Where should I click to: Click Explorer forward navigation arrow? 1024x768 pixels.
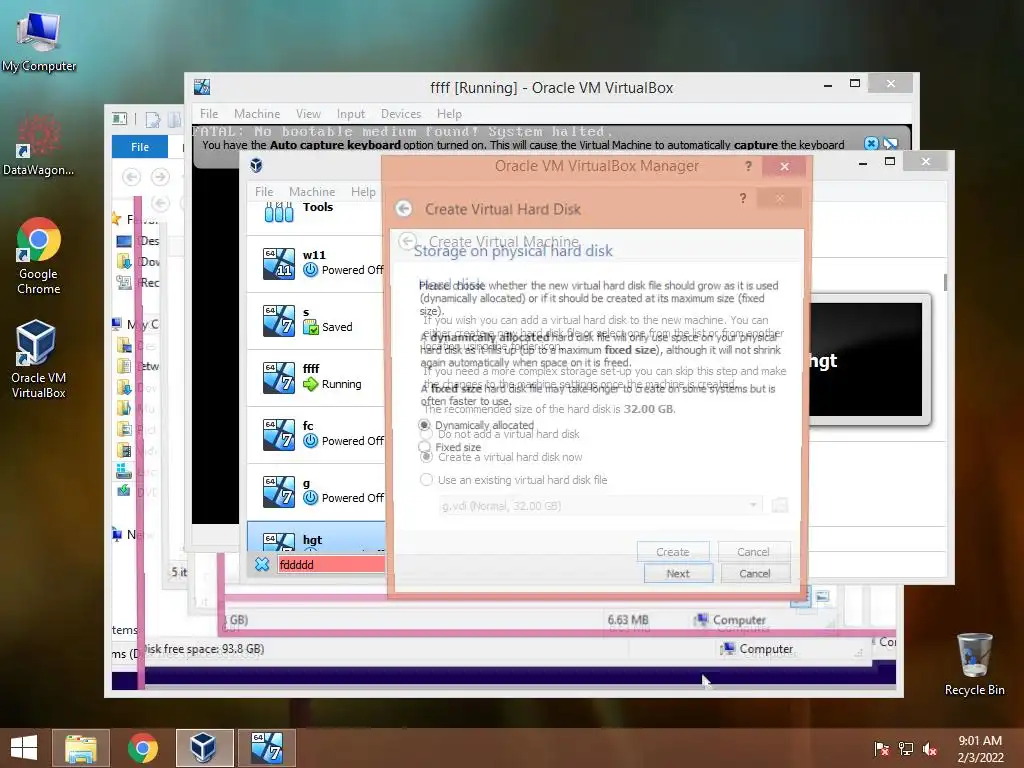pyautogui.click(x=160, y=176)
